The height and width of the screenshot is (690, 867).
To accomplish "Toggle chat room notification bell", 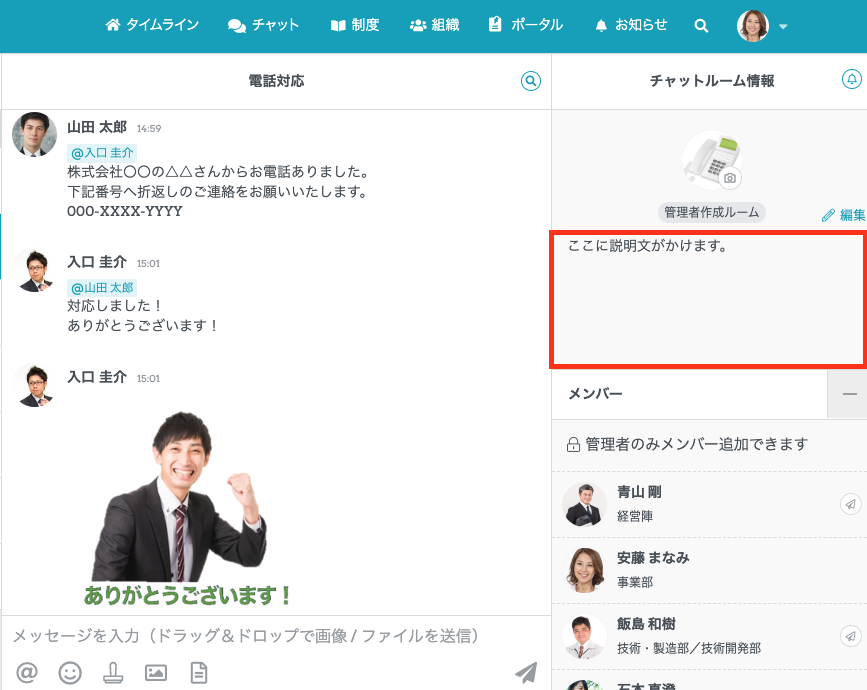I will 851,80.
